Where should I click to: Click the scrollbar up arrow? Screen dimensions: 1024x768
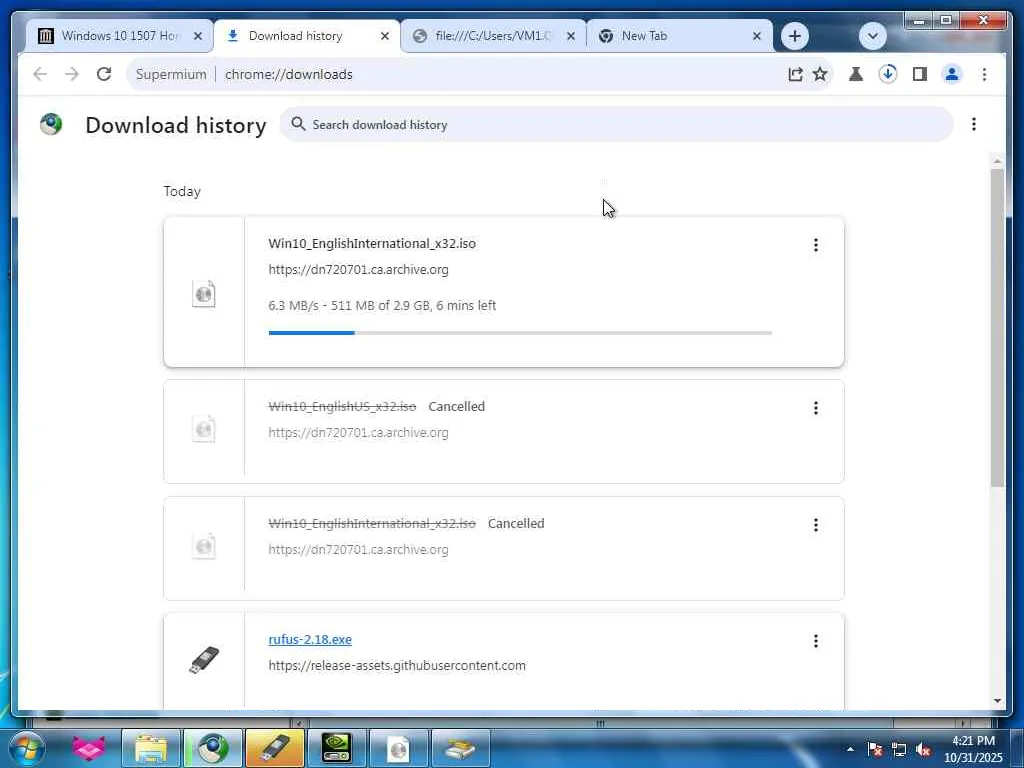(997, 161)
